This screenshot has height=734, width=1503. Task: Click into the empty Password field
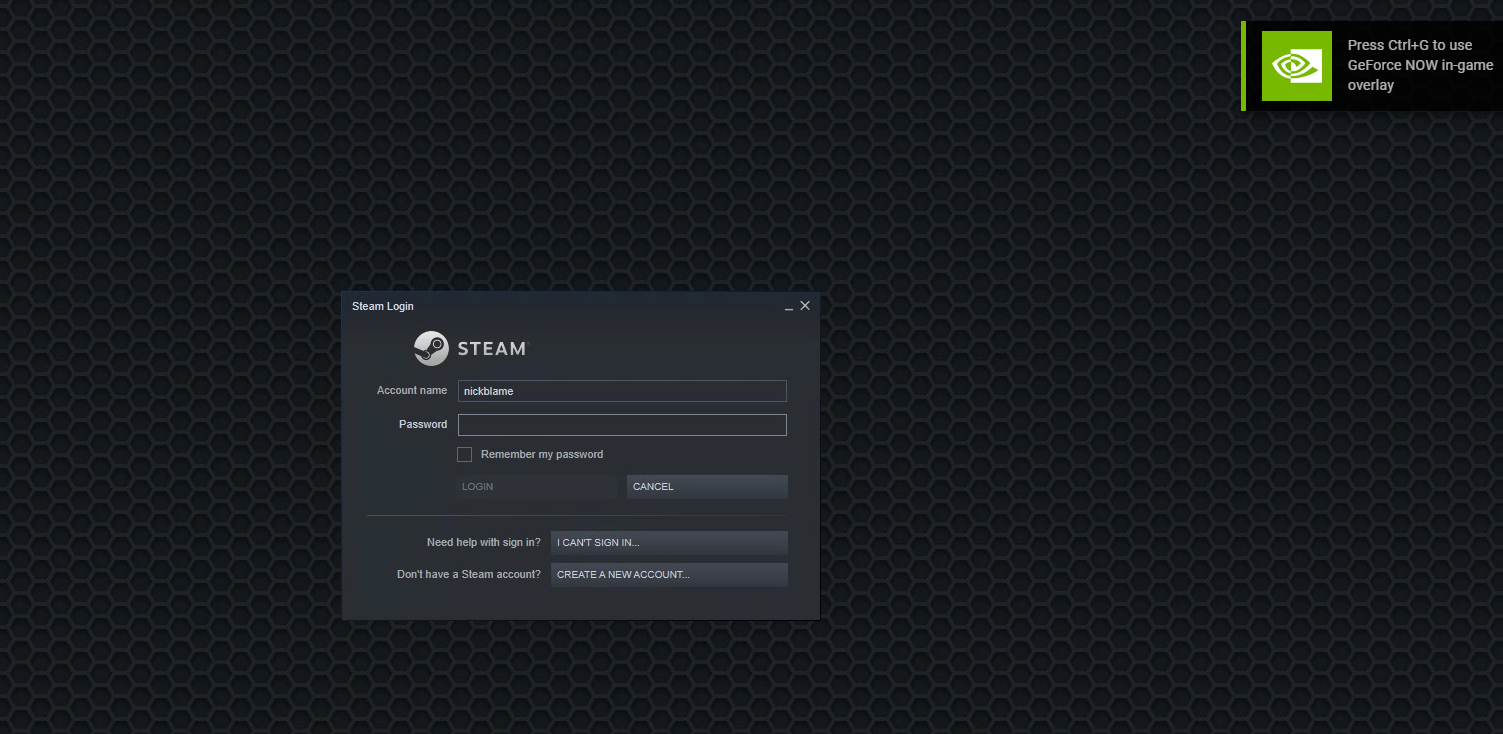click(x=622, y=425)
